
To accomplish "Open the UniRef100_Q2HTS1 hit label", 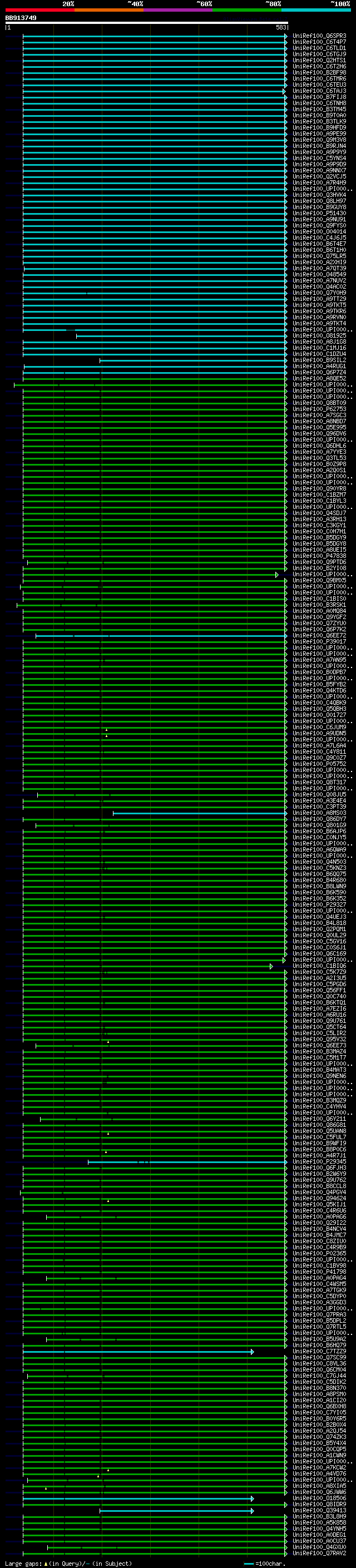I will point(319,60).
